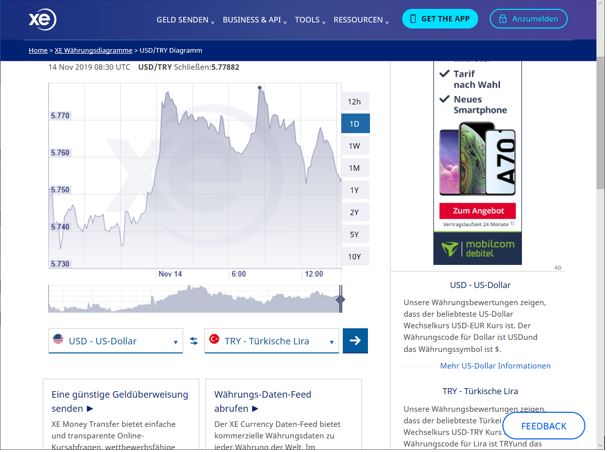This screenshot has width=607, height=452.
Task: Select the 1W chart range
Action: [x=355, y=146]
